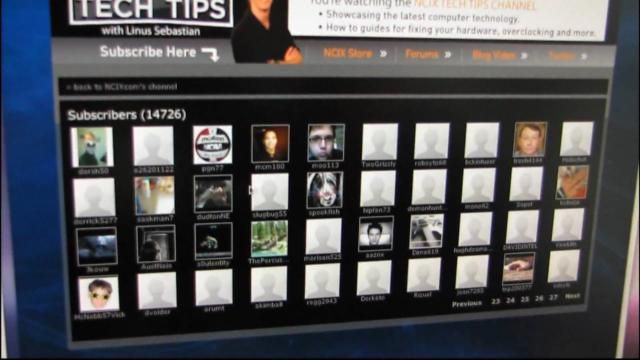Open the skamba8 default silhouette avatar

[269, 284]
